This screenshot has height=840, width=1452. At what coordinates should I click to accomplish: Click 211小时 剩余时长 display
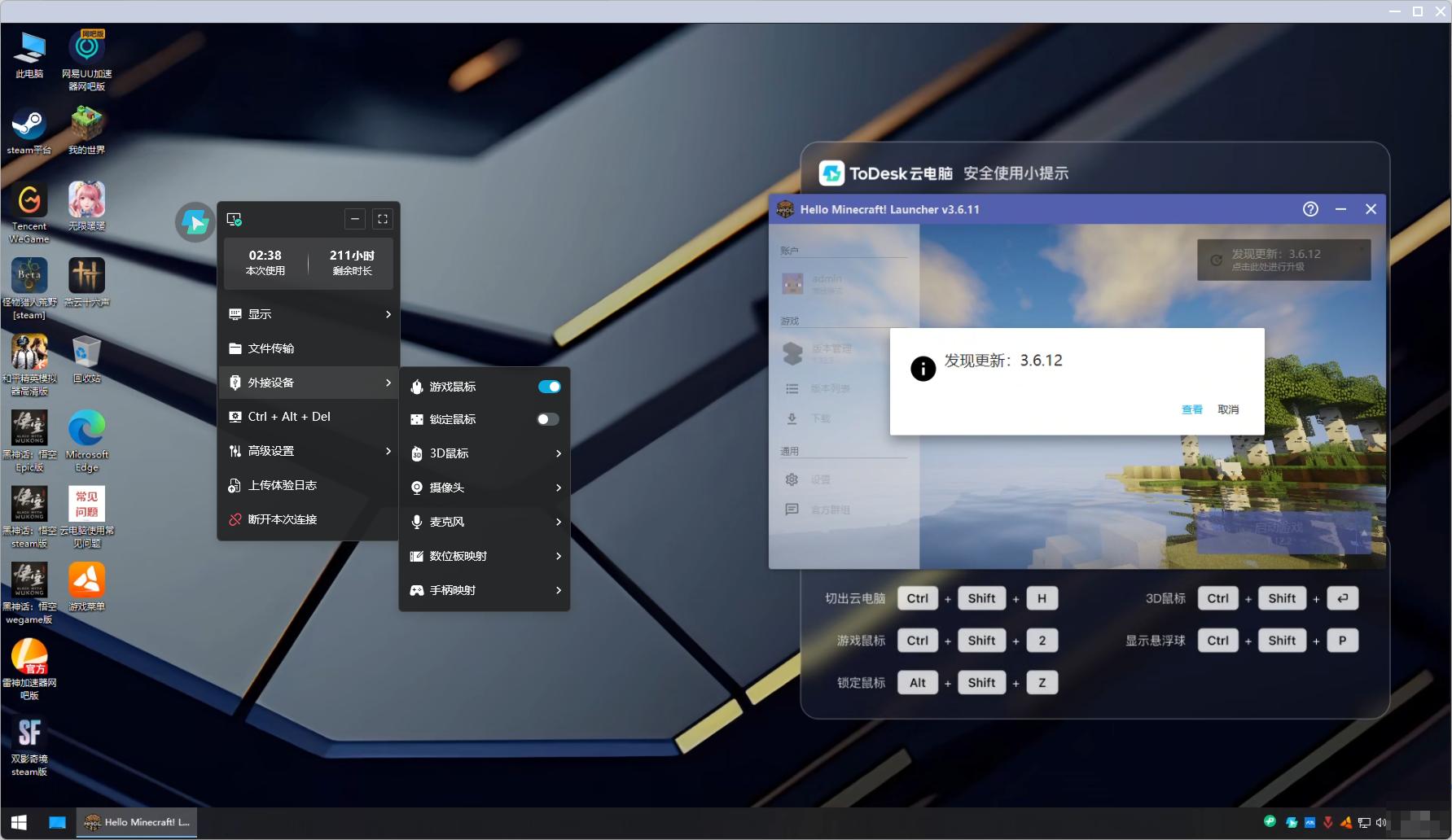point(352,262)
